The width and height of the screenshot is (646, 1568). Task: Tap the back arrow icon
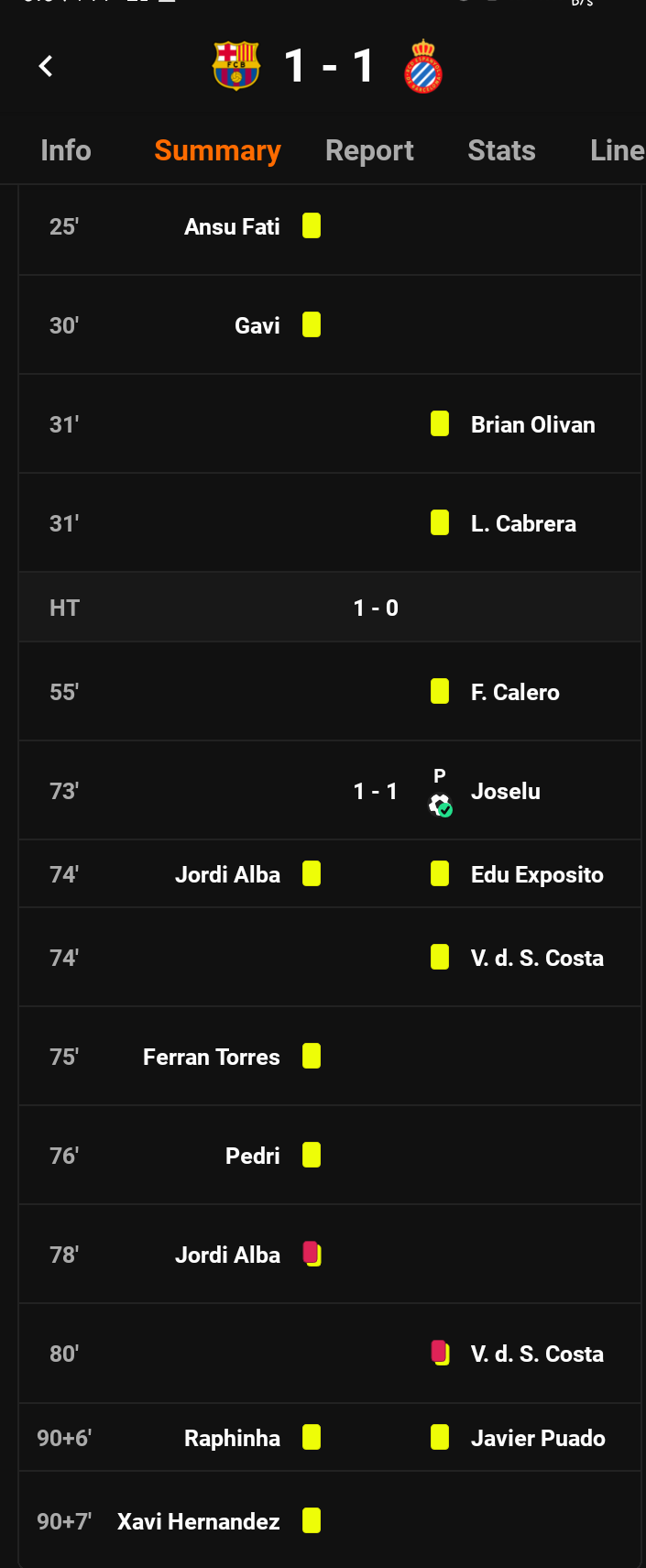click(x=46, y=66)
